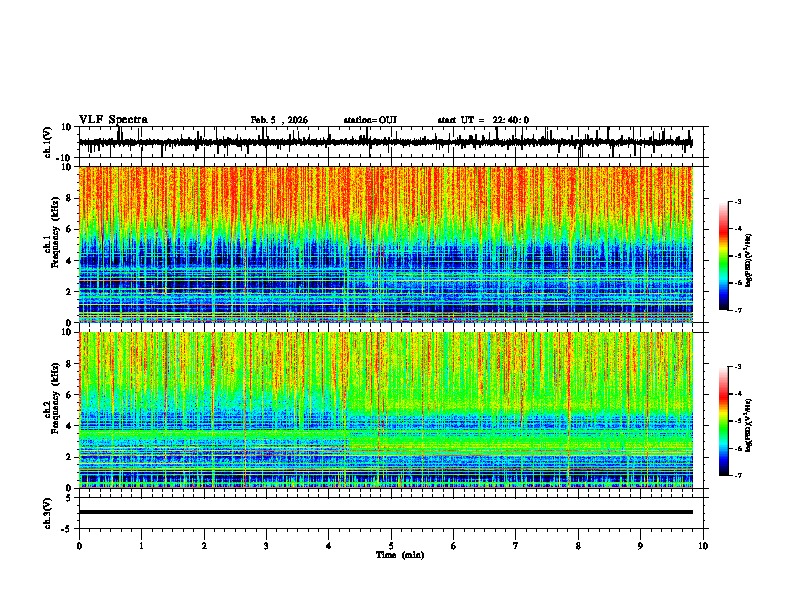The height and width of the screenshot is (612, 792).
Task: Select the ch.1 voltage waveform trace
Action: click(385, 143)
